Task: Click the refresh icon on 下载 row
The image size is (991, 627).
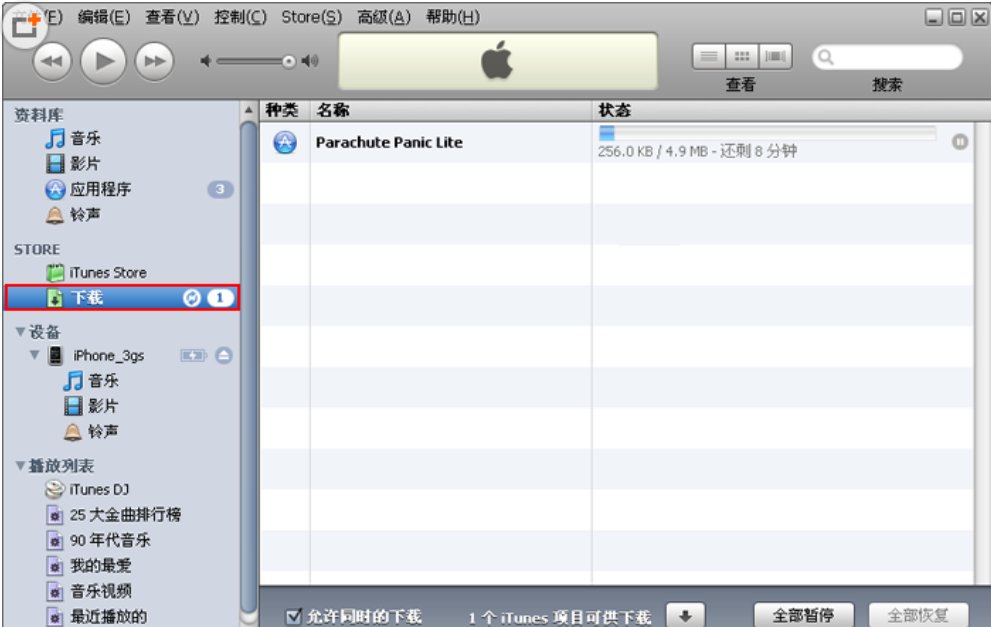Action: 192,298
